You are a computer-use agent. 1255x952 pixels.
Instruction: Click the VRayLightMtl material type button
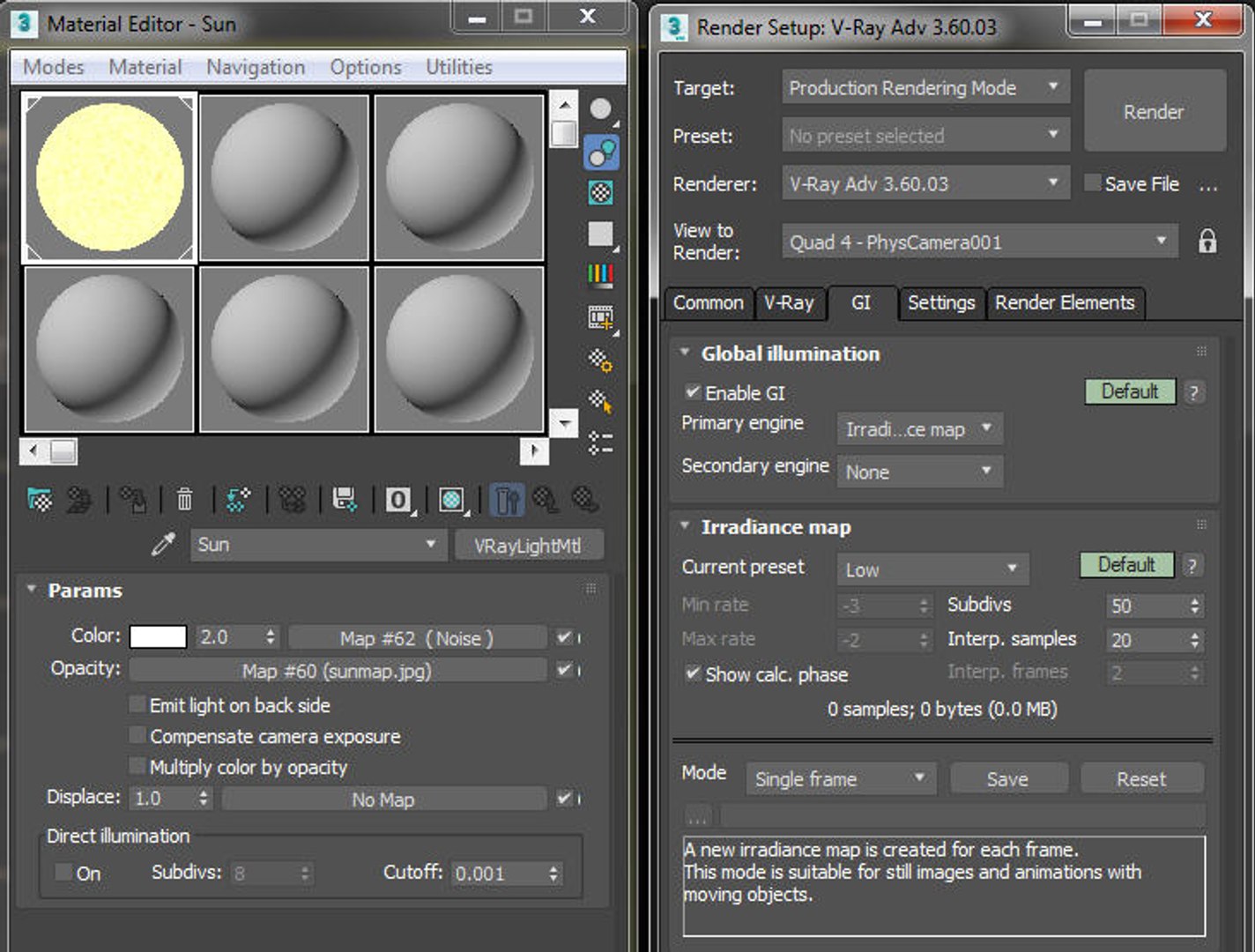tap(529, 546)
